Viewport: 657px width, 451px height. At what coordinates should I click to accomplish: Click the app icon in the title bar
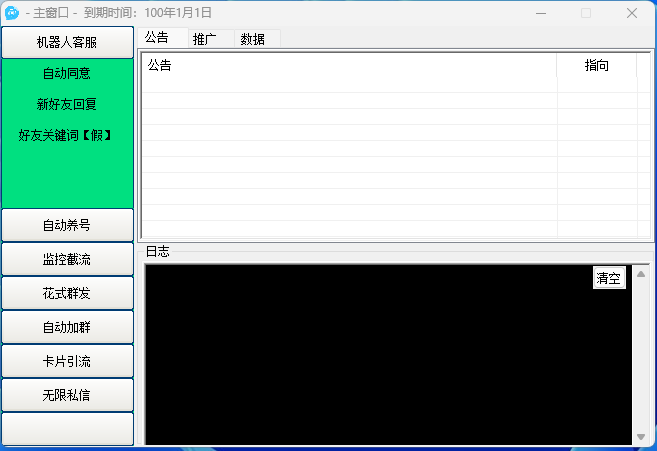[x=12, y=13]
